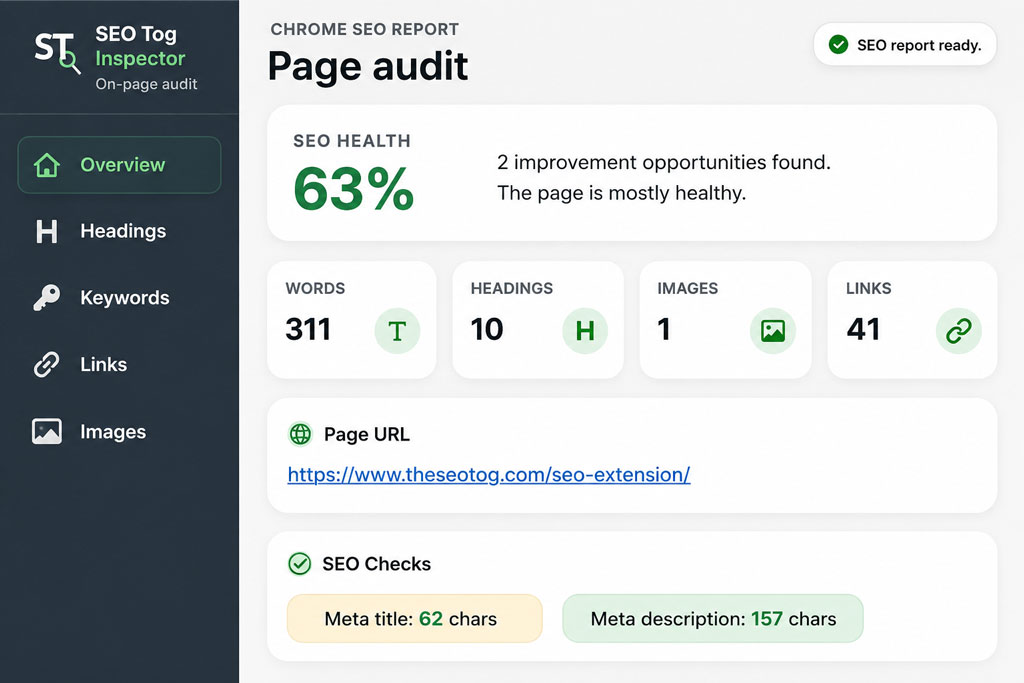Click the Links count 41

point(863,329)
